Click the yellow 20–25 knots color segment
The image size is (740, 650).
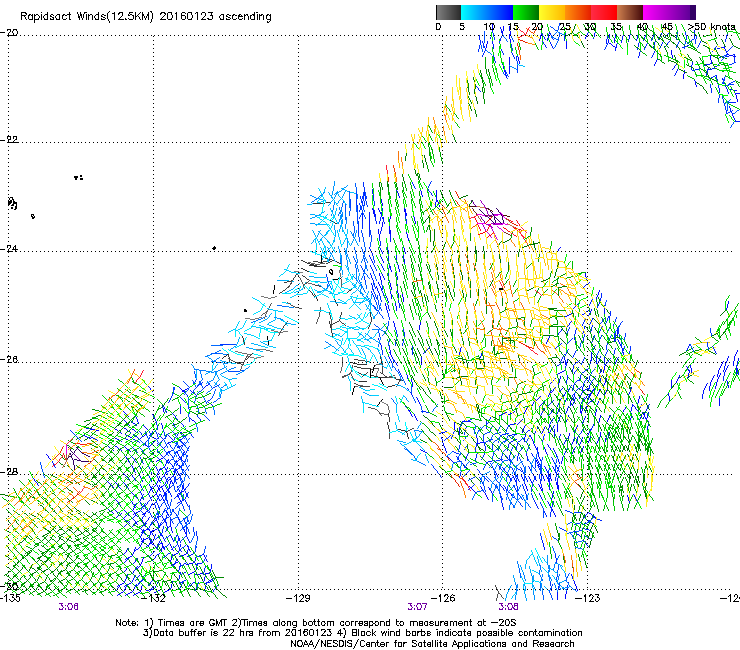point(552,12)
